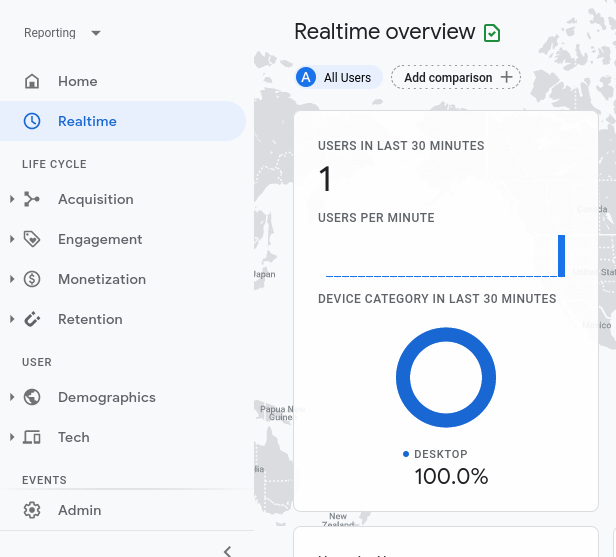Click the Tech devices icon
The image size is (616, 557).
click(x=32, y=437)
